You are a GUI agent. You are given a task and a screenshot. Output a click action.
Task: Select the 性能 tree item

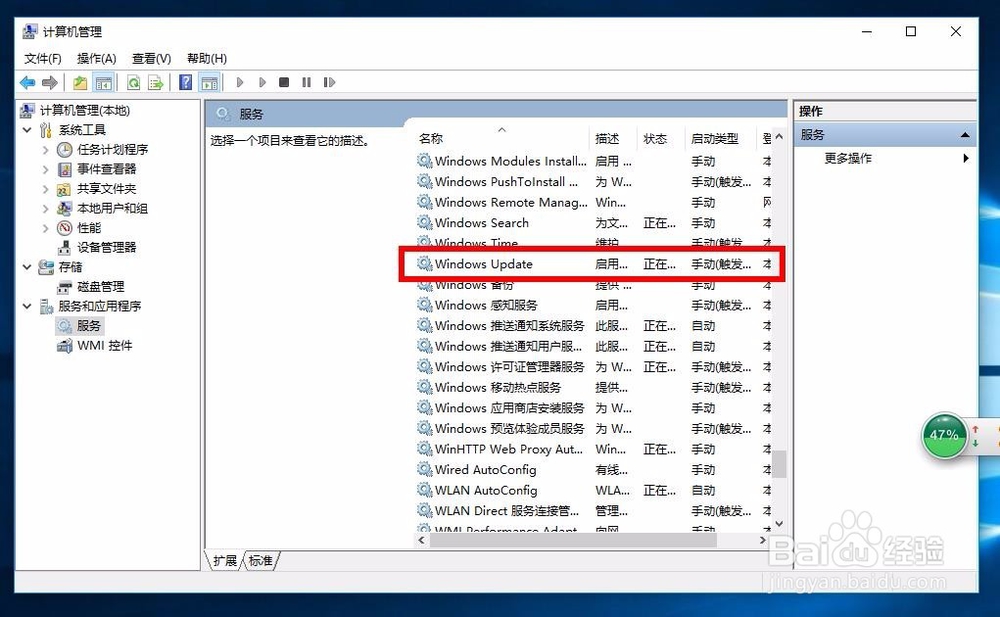click(89, 228)
